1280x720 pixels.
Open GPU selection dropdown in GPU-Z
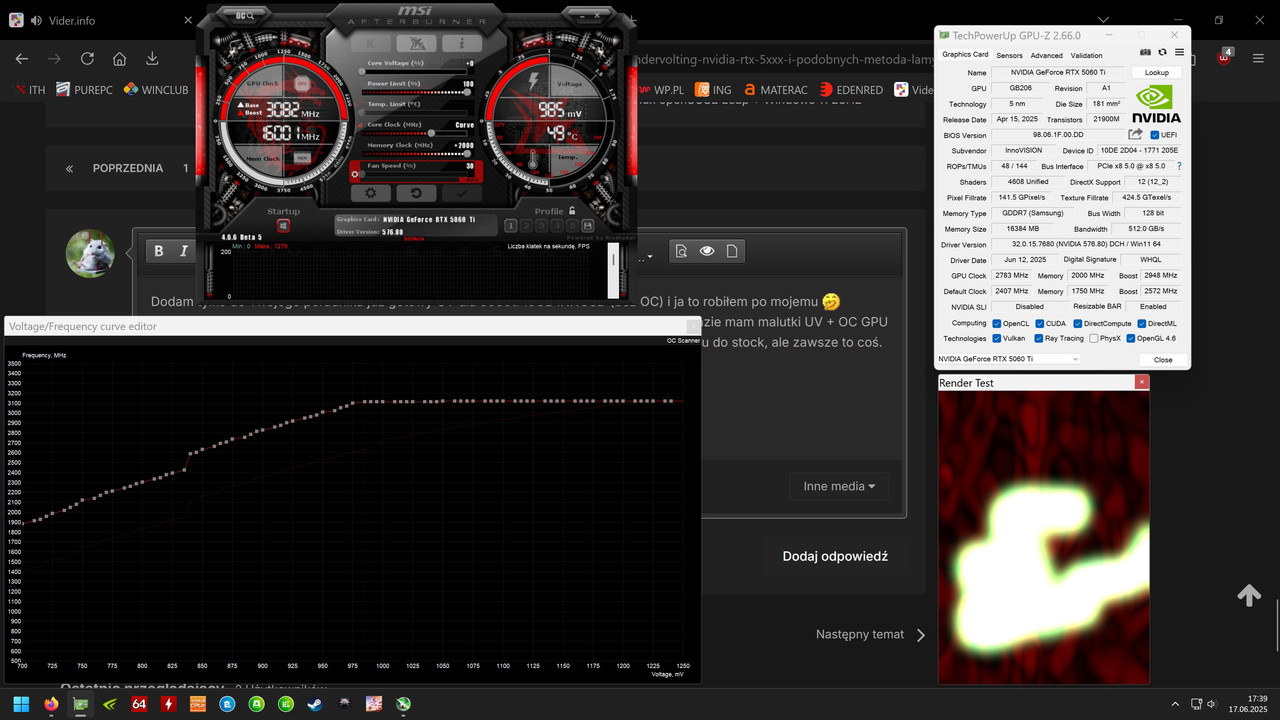pyautogui.click(x=1009, y=359)
